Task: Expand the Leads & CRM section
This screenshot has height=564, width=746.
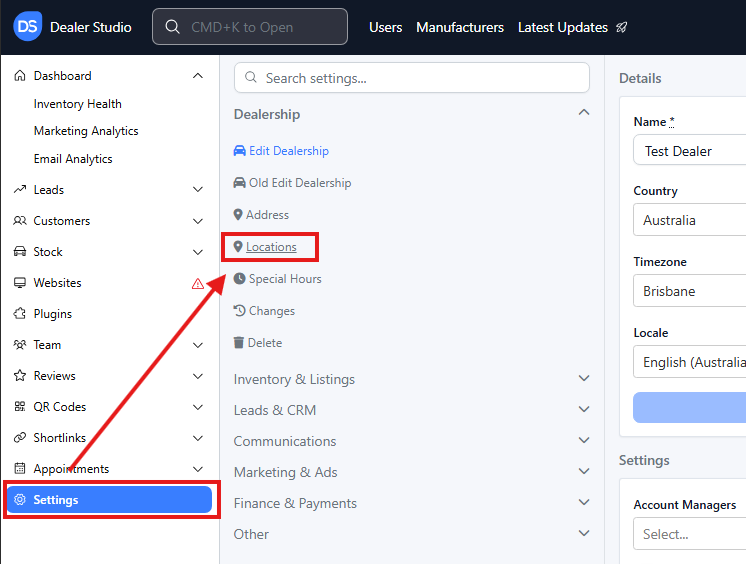Action: pos(584,410)
